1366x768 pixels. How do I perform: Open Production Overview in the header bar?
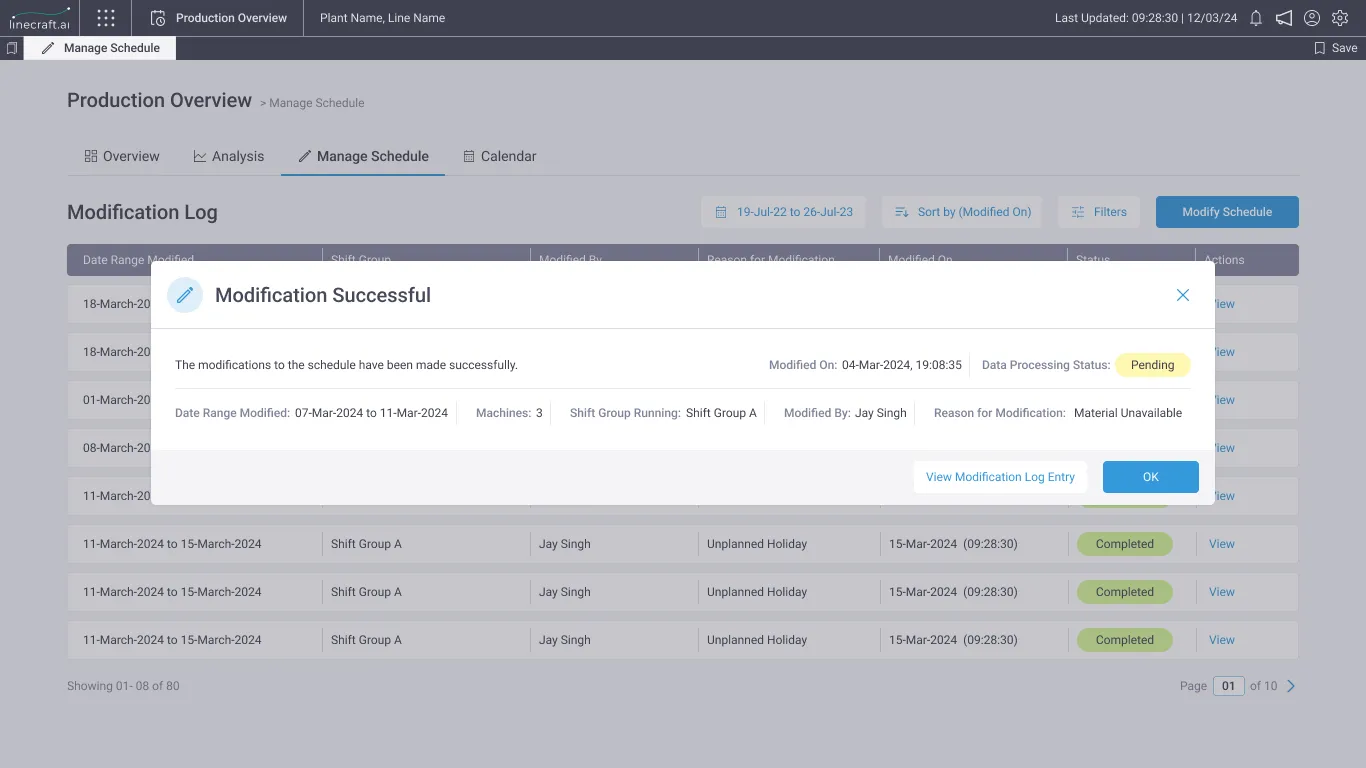pyautogui.click(x=219, y=18)
